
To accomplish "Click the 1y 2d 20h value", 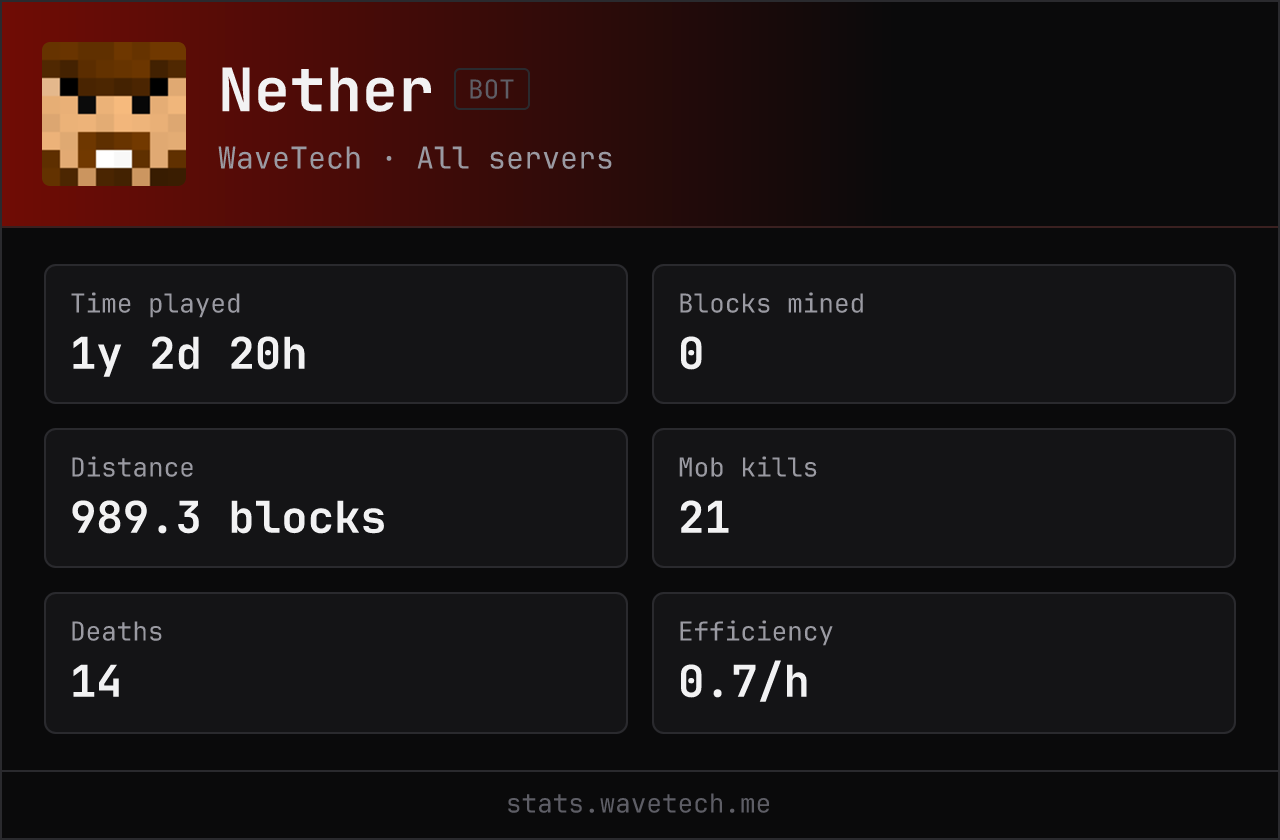I will [x=189, y=354].
